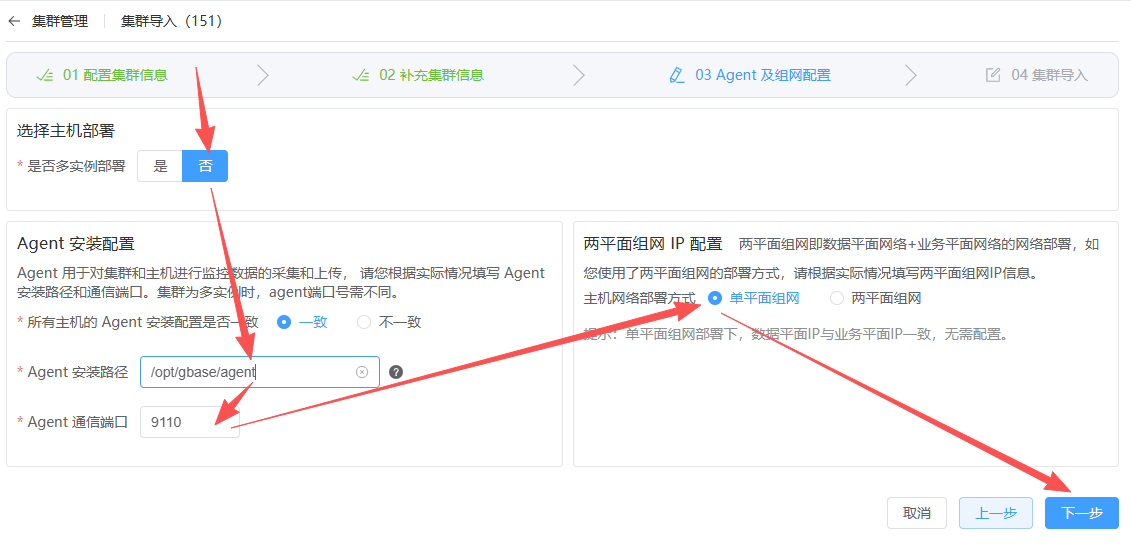This screenshot has width=1131, height=558.
Task: Clear the Agent 安装路径 field with the x icon
Action: (362, 372)
